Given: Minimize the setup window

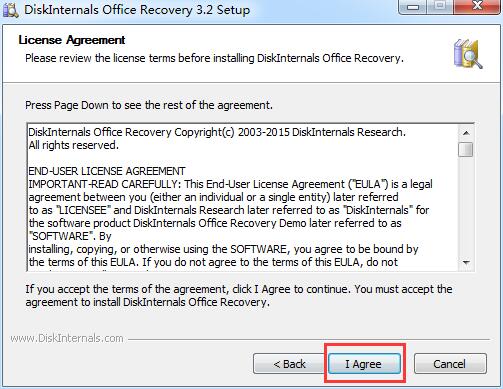Looking at the screenshot, I should pyautogui.click(x=412, y=7).
